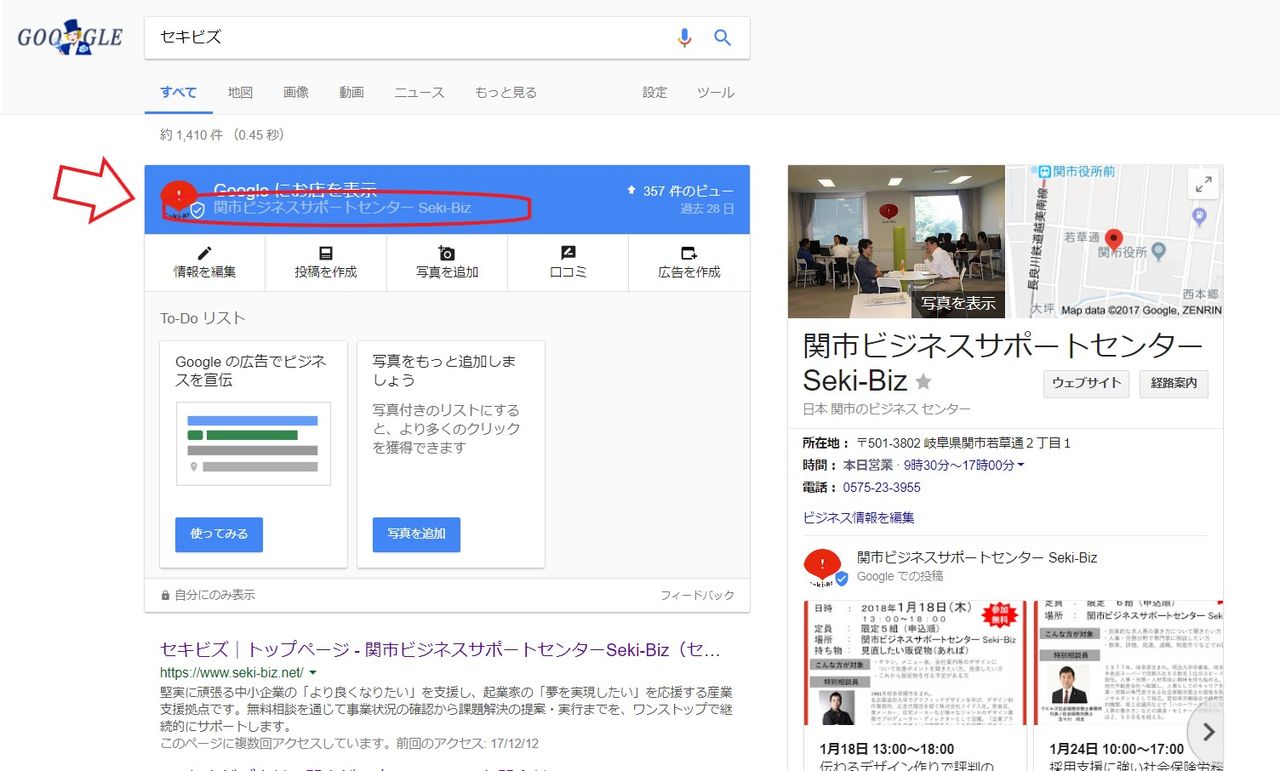This screenshot has height=771, width=1280.
Task: Click the star icon beside Seki-Biz title
Action: pyautogui.click(x=923, y=381)
